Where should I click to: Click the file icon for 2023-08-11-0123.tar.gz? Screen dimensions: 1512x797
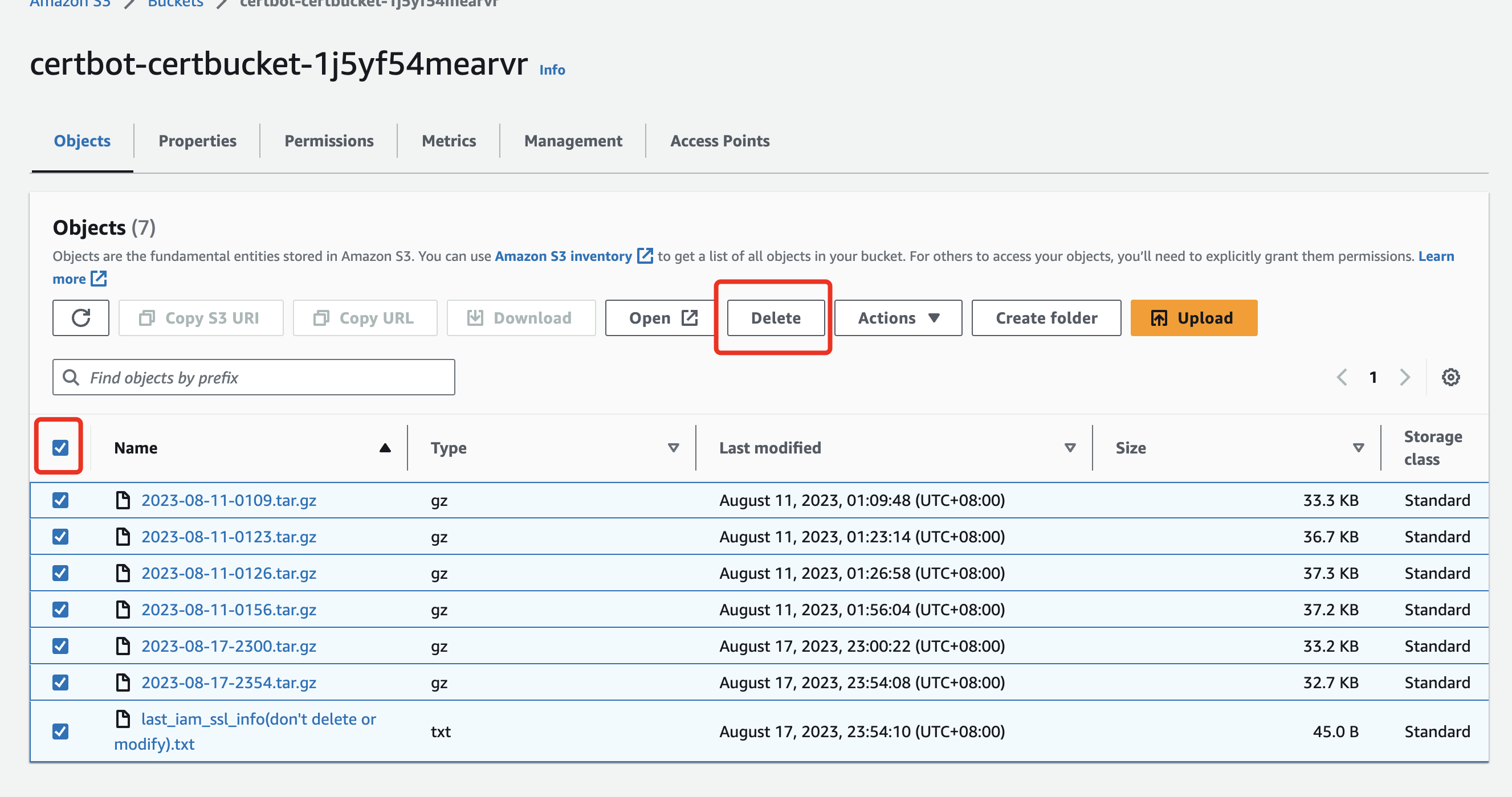point(123,537)
